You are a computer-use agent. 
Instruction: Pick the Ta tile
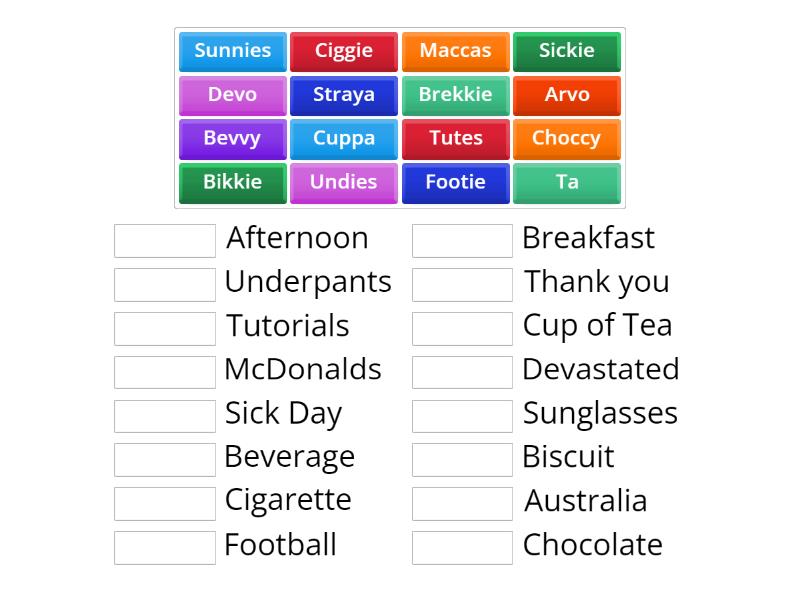(567, 183)
